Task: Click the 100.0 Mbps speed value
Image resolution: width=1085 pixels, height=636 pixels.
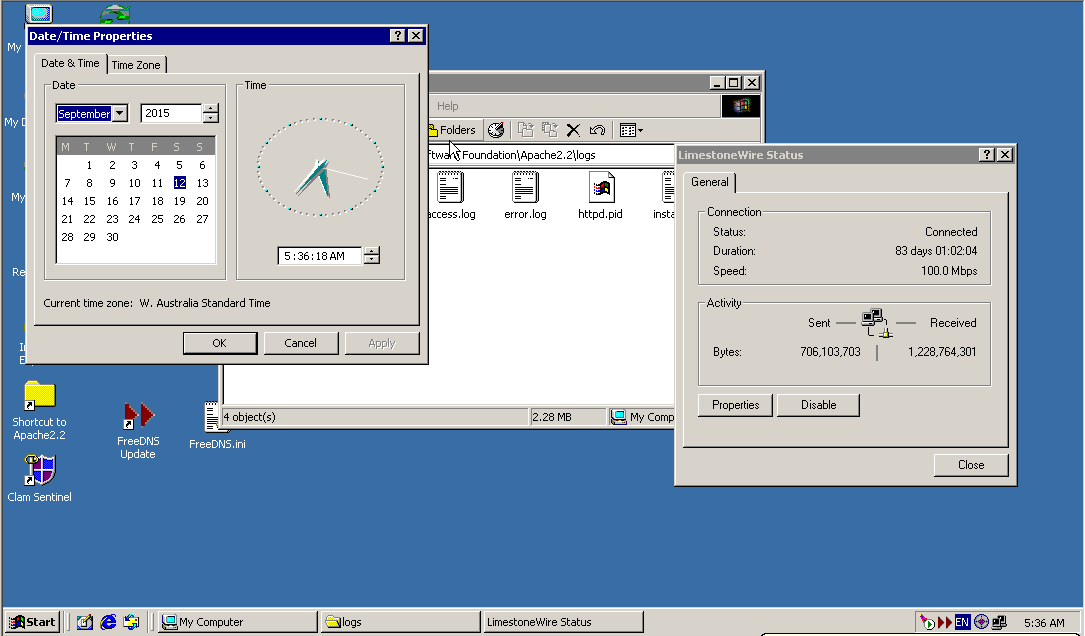Action: click(949, 271)
